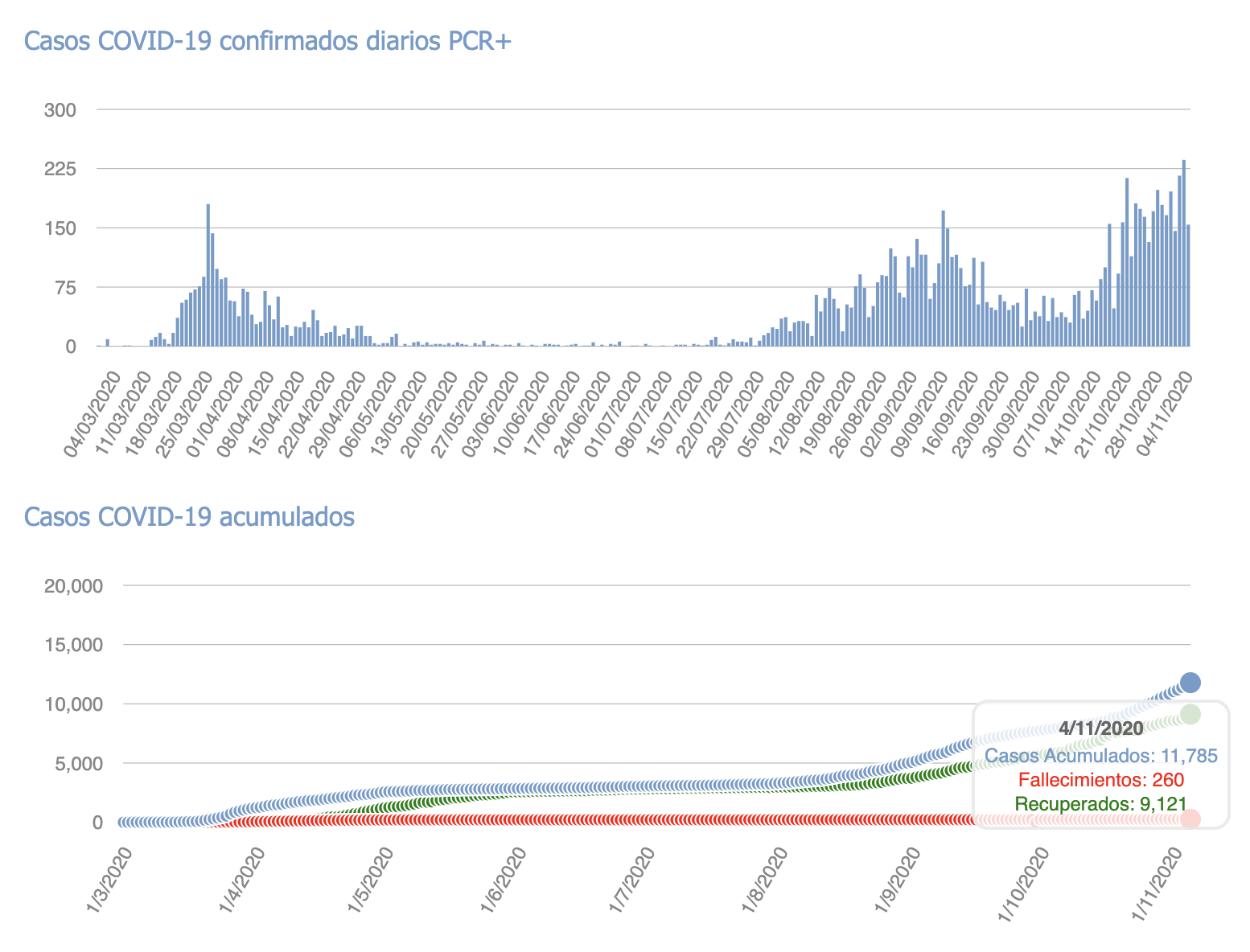Select the tallest bar in the daily cases chart
This screenshot has height=952, width=1250.
point(1183,253)
